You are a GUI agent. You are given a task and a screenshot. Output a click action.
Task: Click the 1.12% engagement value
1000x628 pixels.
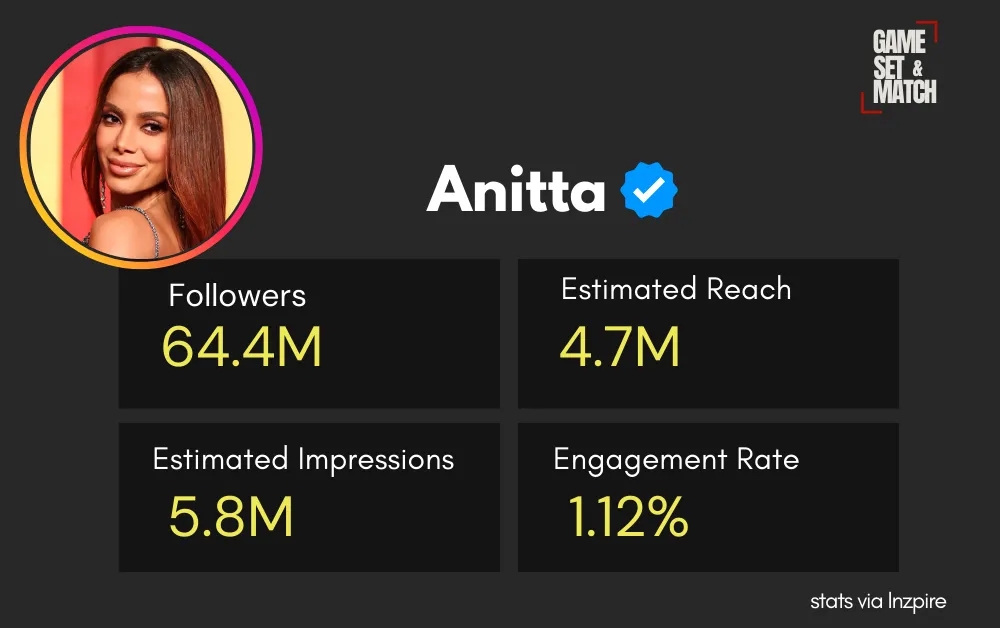[x=628, y=517]
